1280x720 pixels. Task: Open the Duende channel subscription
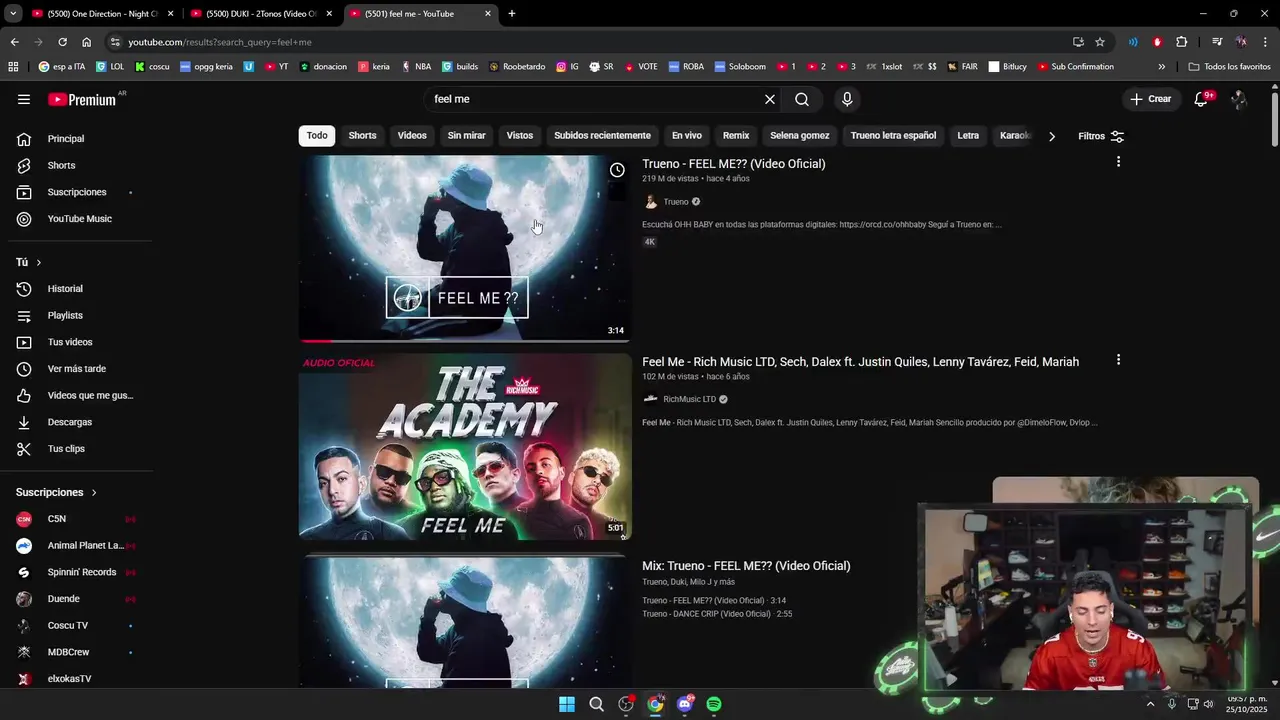[x=80, y=599]
